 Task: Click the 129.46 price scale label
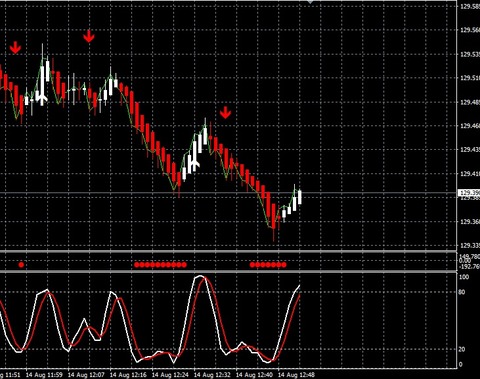point(470,126)
